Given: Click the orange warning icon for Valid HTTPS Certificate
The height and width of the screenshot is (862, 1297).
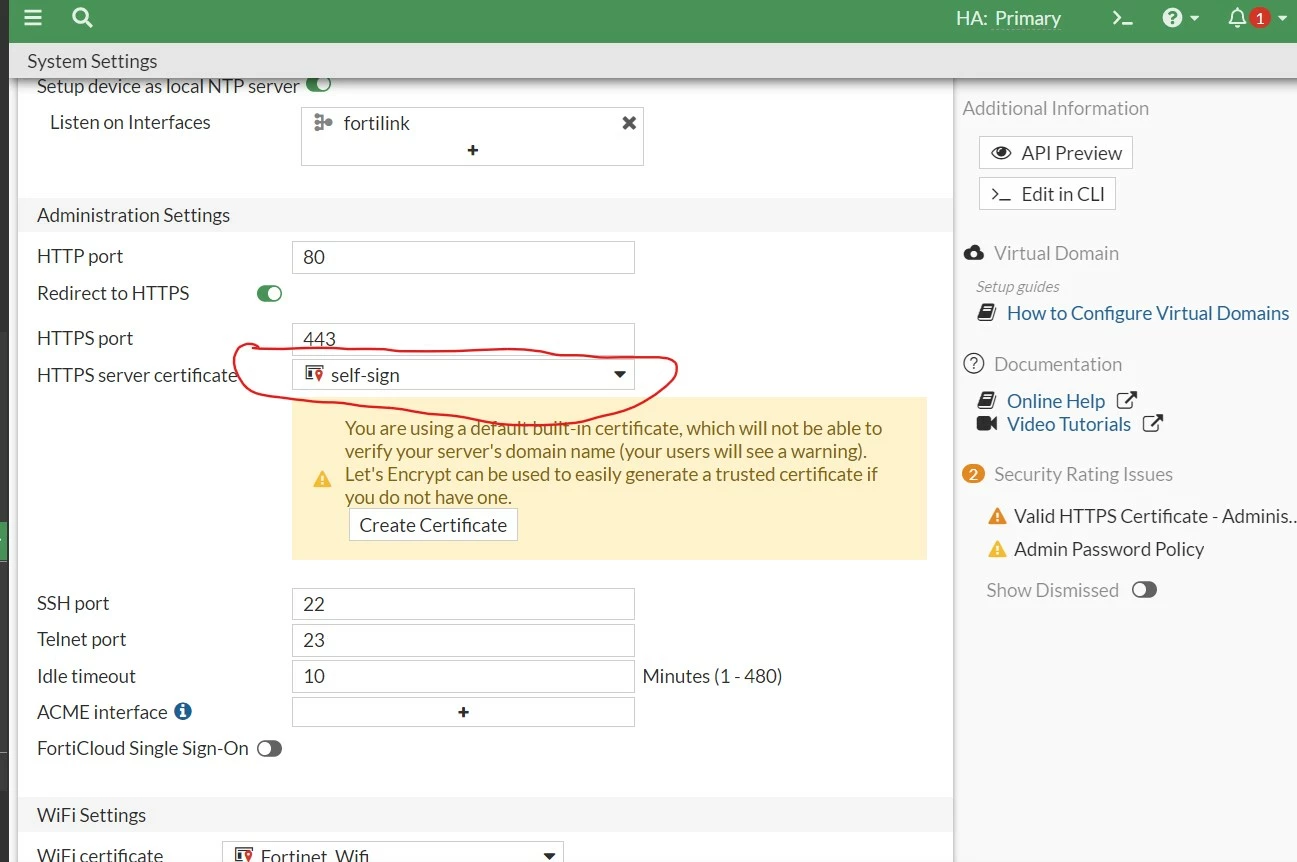Looking at the screenshot, I should (x=997, y=516).
